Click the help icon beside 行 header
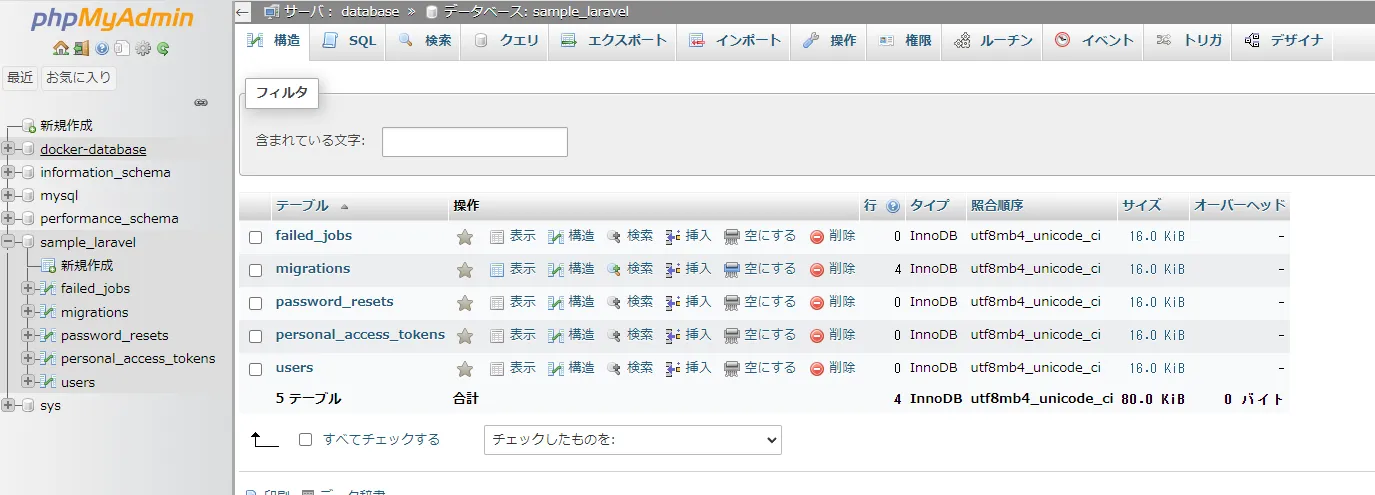The width and height of the screenshot is (1375, 495). coord(893,206)
